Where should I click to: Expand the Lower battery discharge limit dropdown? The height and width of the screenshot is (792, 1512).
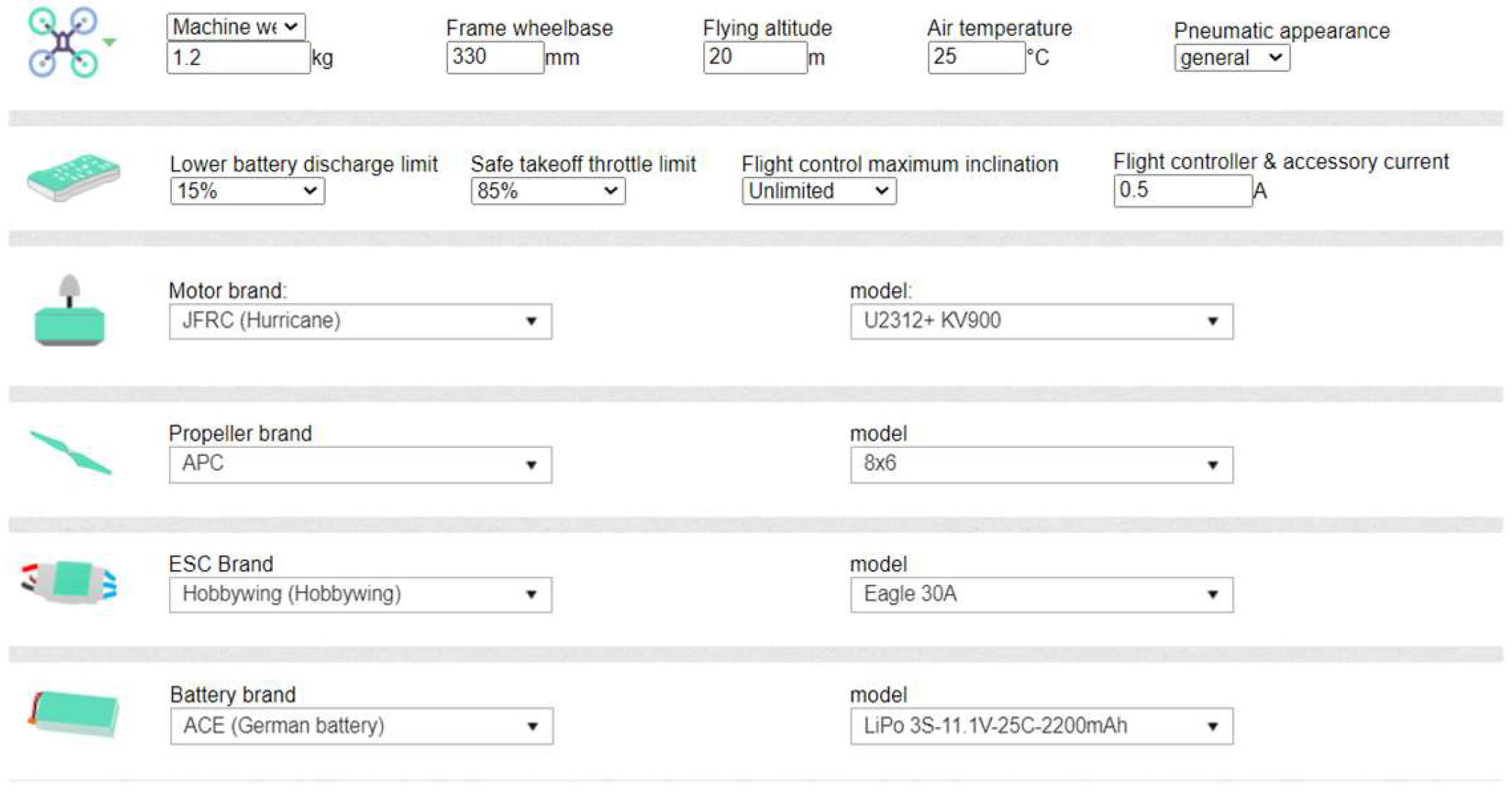point(247,191)
